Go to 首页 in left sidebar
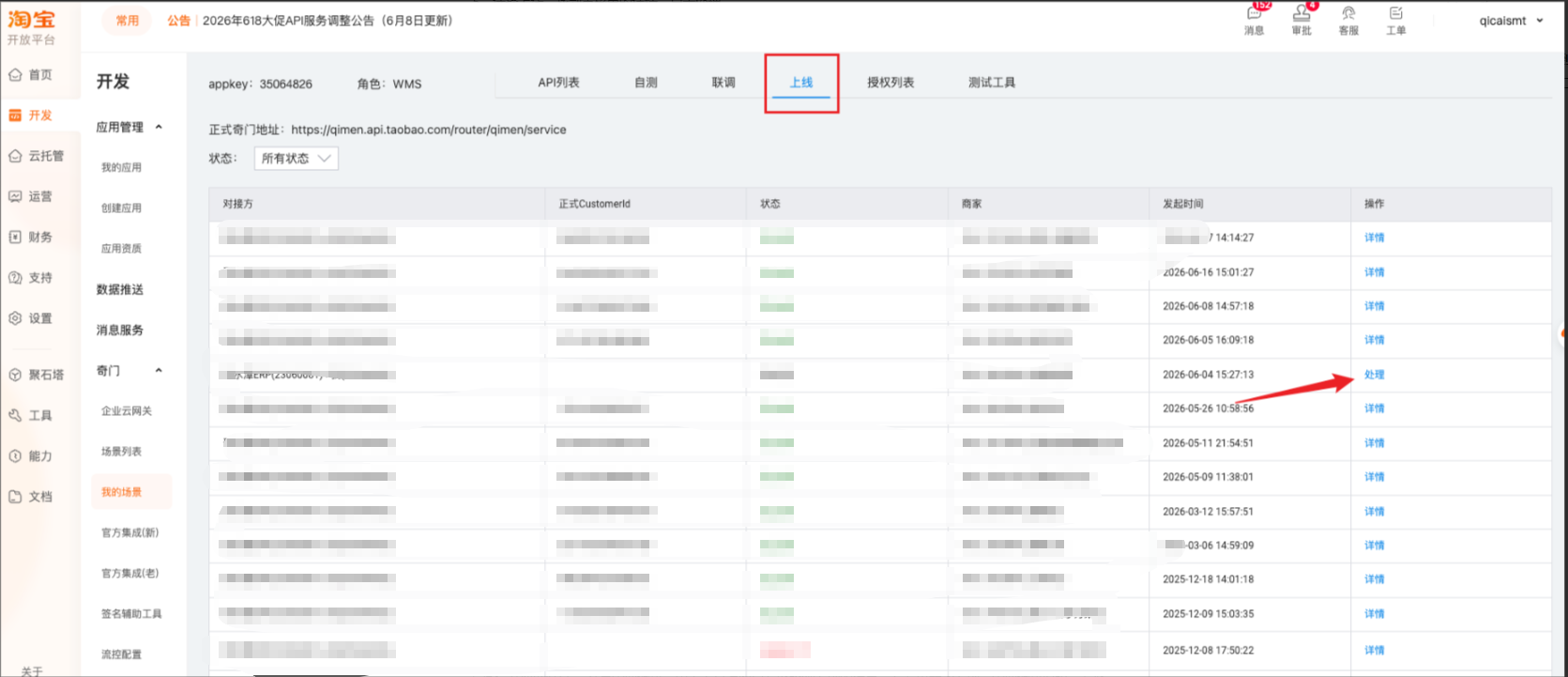 31,75
